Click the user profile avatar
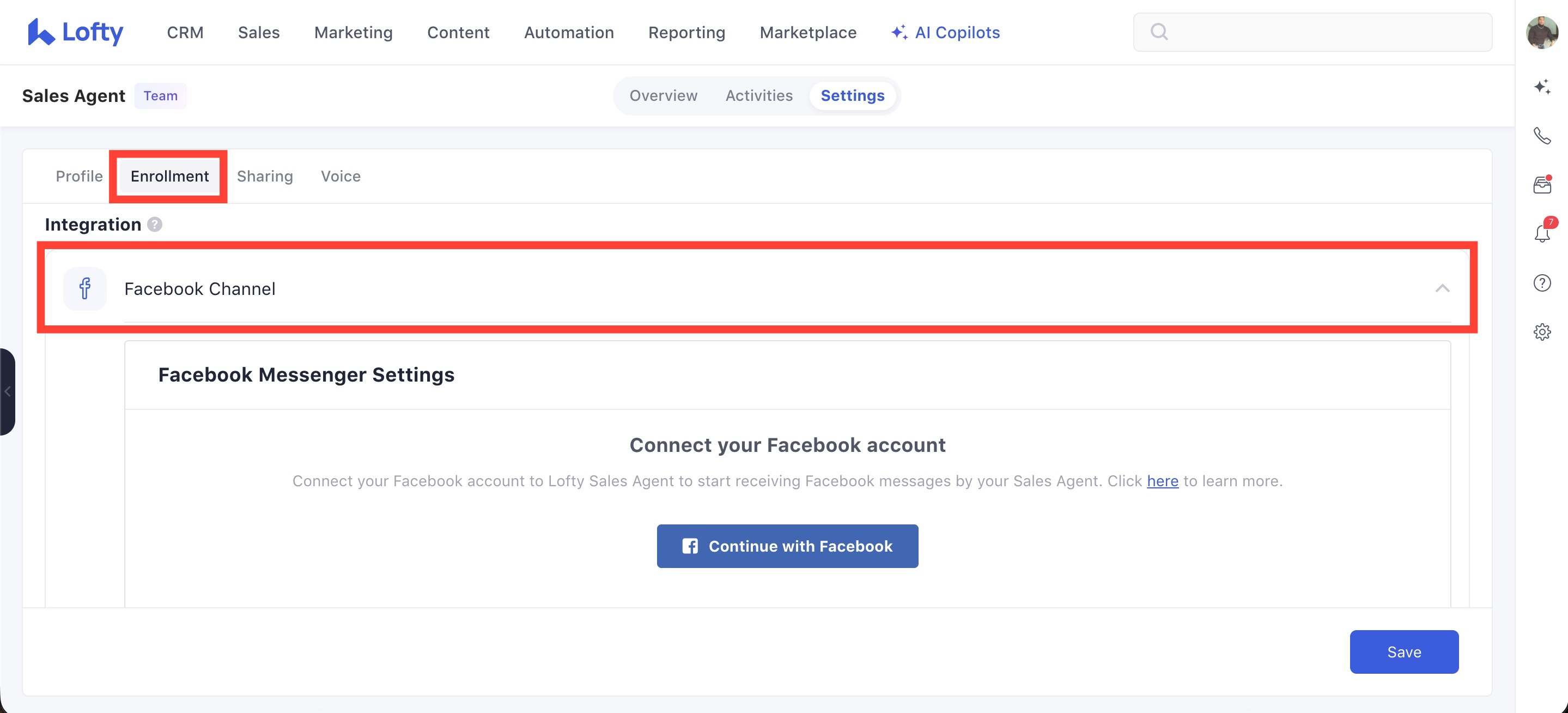Image resolution: width=1568 pixels, height=713 pixels. coord(1542,32)
